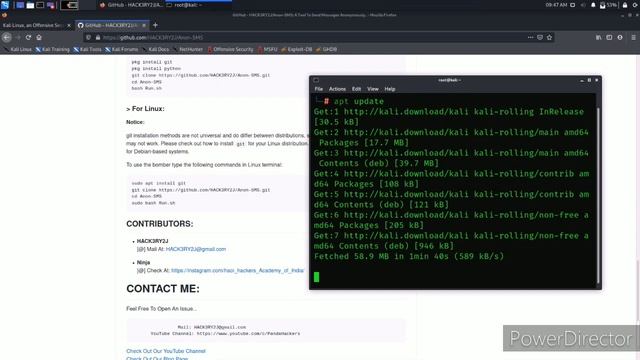
Task: Click the power/logout icon in panel
Action: (636, 5)
